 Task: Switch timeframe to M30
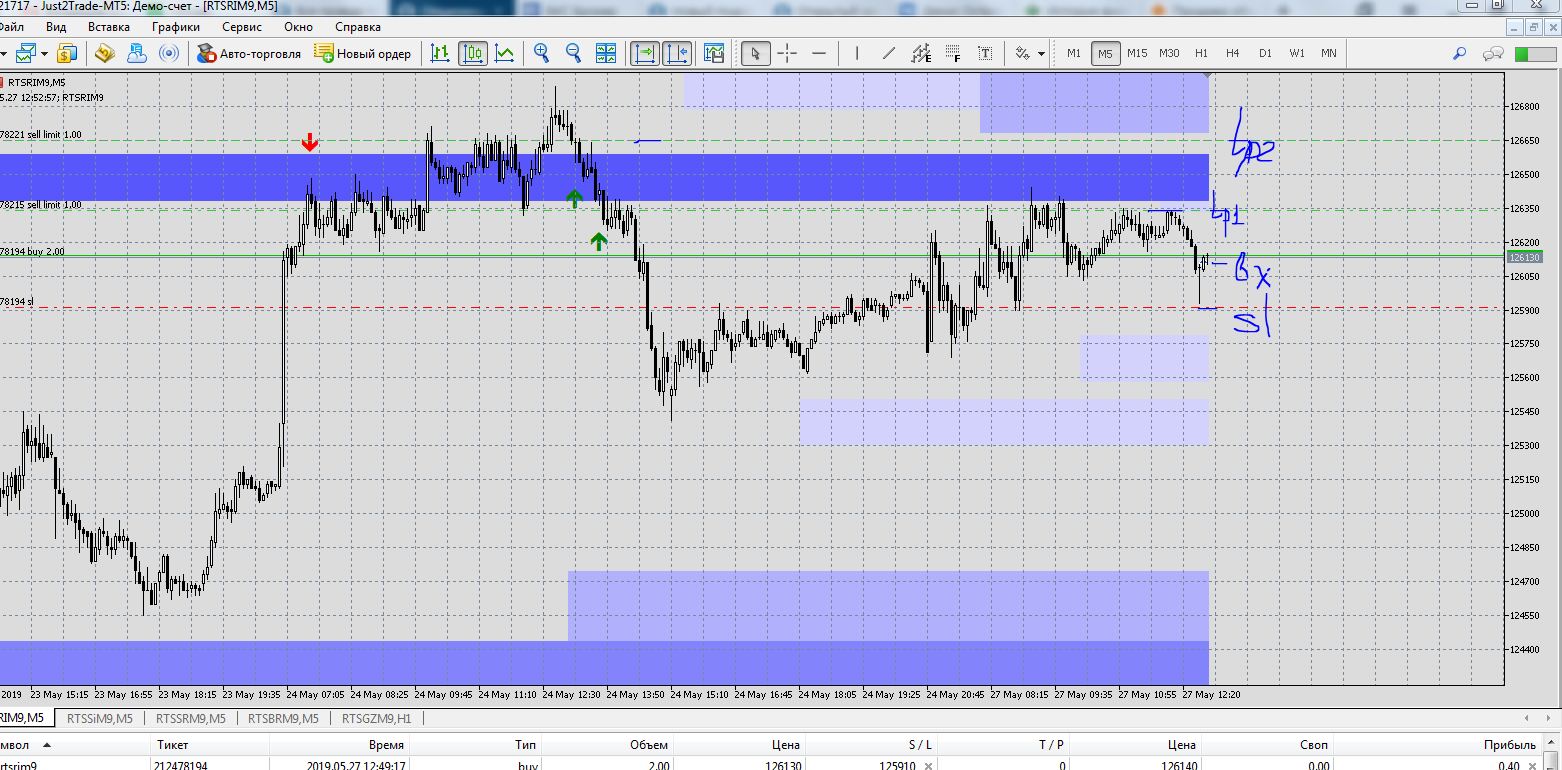click(x=1169, y=53)
